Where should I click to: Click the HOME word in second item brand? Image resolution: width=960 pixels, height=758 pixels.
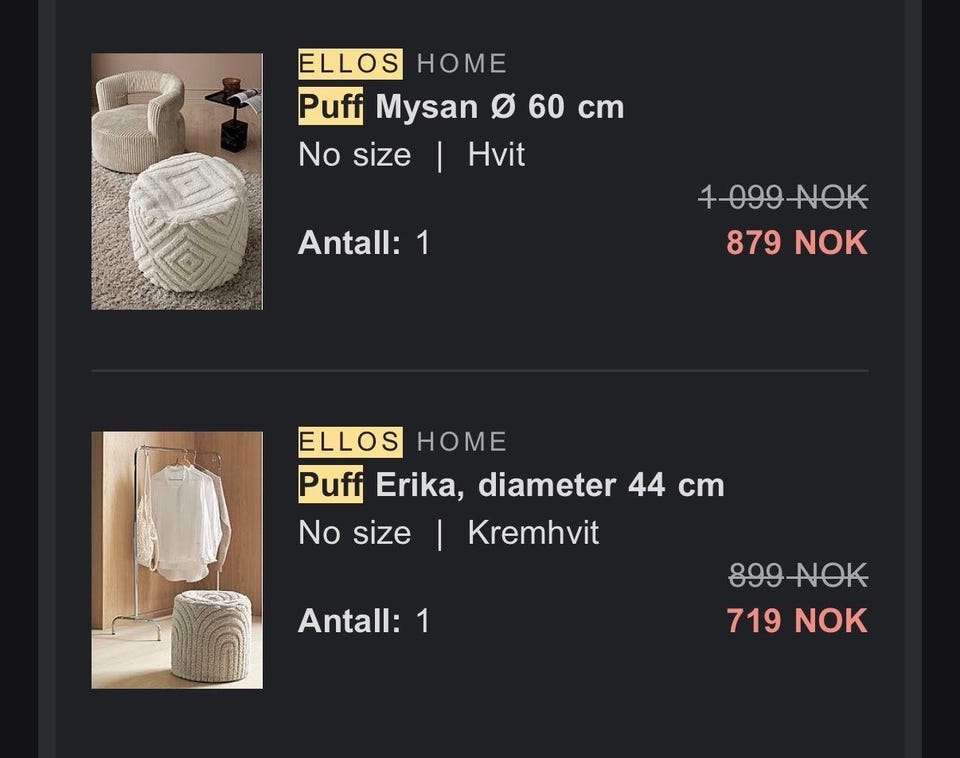tap(462, 442)
